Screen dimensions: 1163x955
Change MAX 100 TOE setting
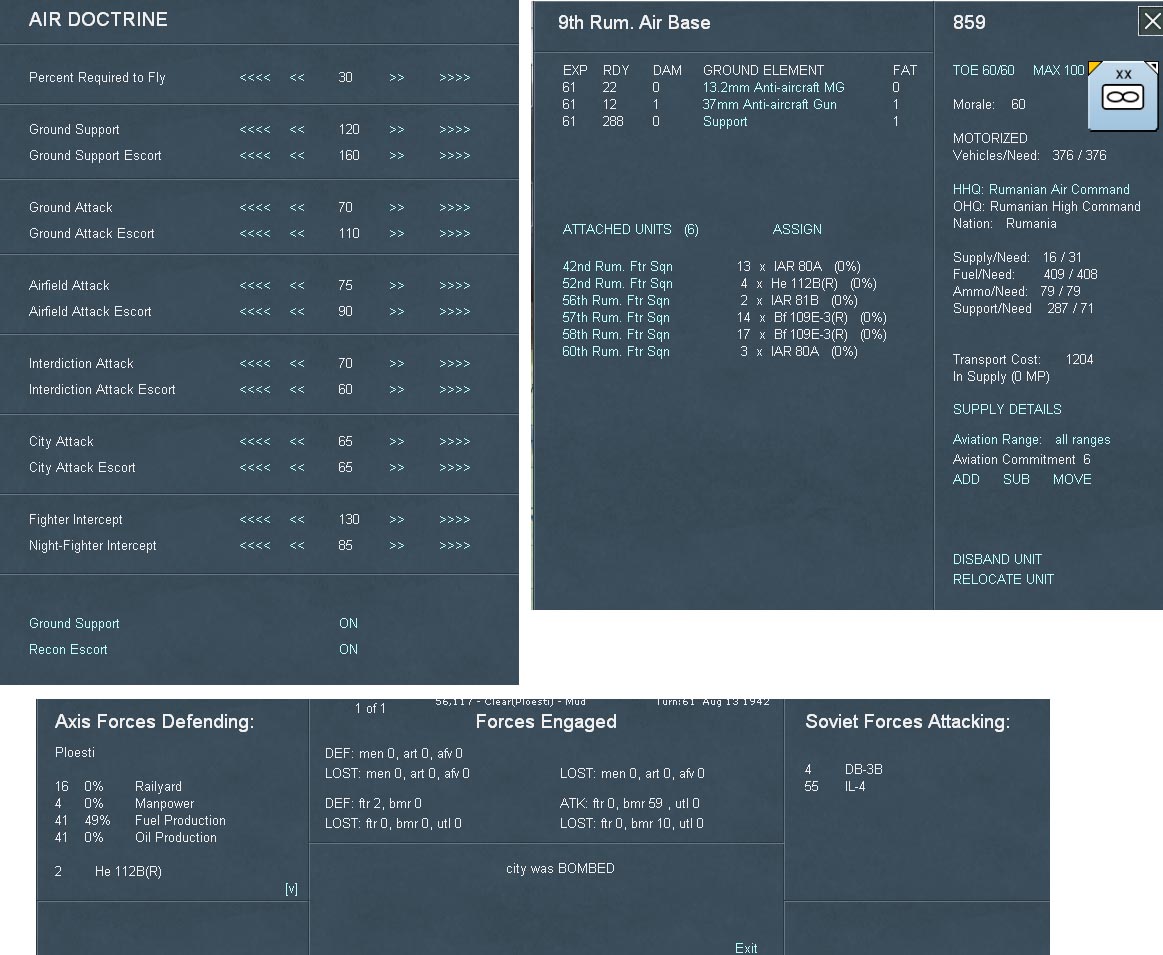pos(1058,70)
